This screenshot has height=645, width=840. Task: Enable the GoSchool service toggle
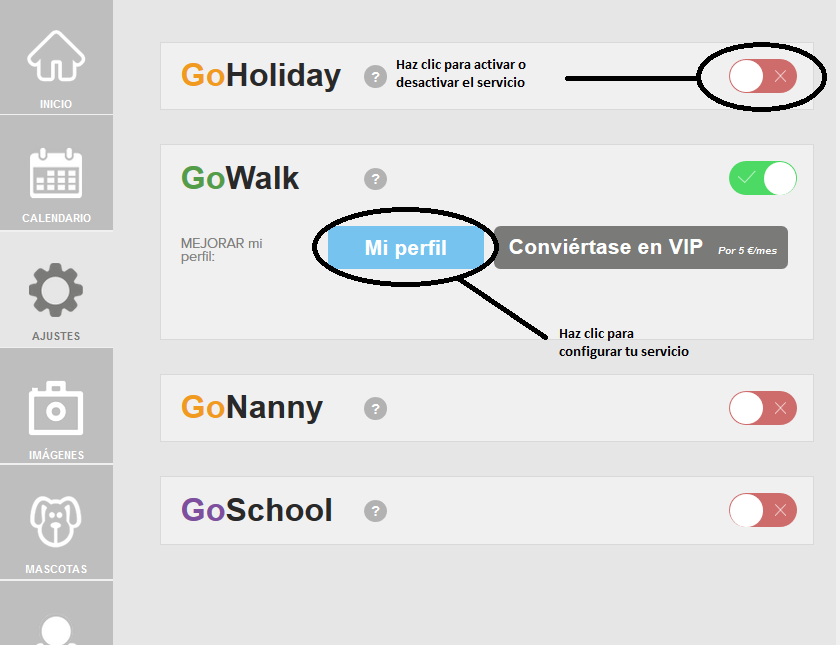pyautogui.click(x=763, y=510)
